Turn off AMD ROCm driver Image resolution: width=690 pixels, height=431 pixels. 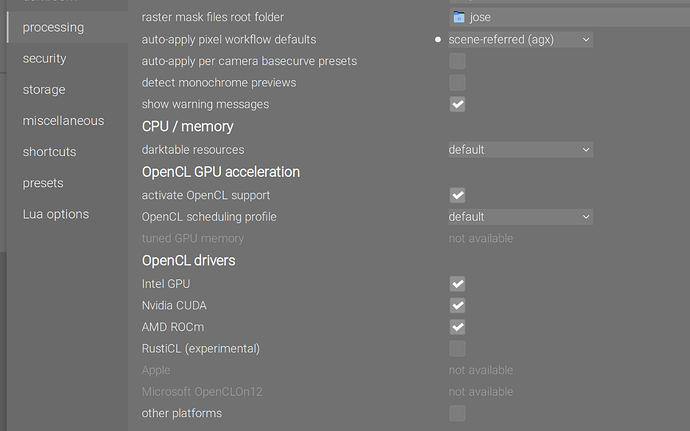click(457, 327)
